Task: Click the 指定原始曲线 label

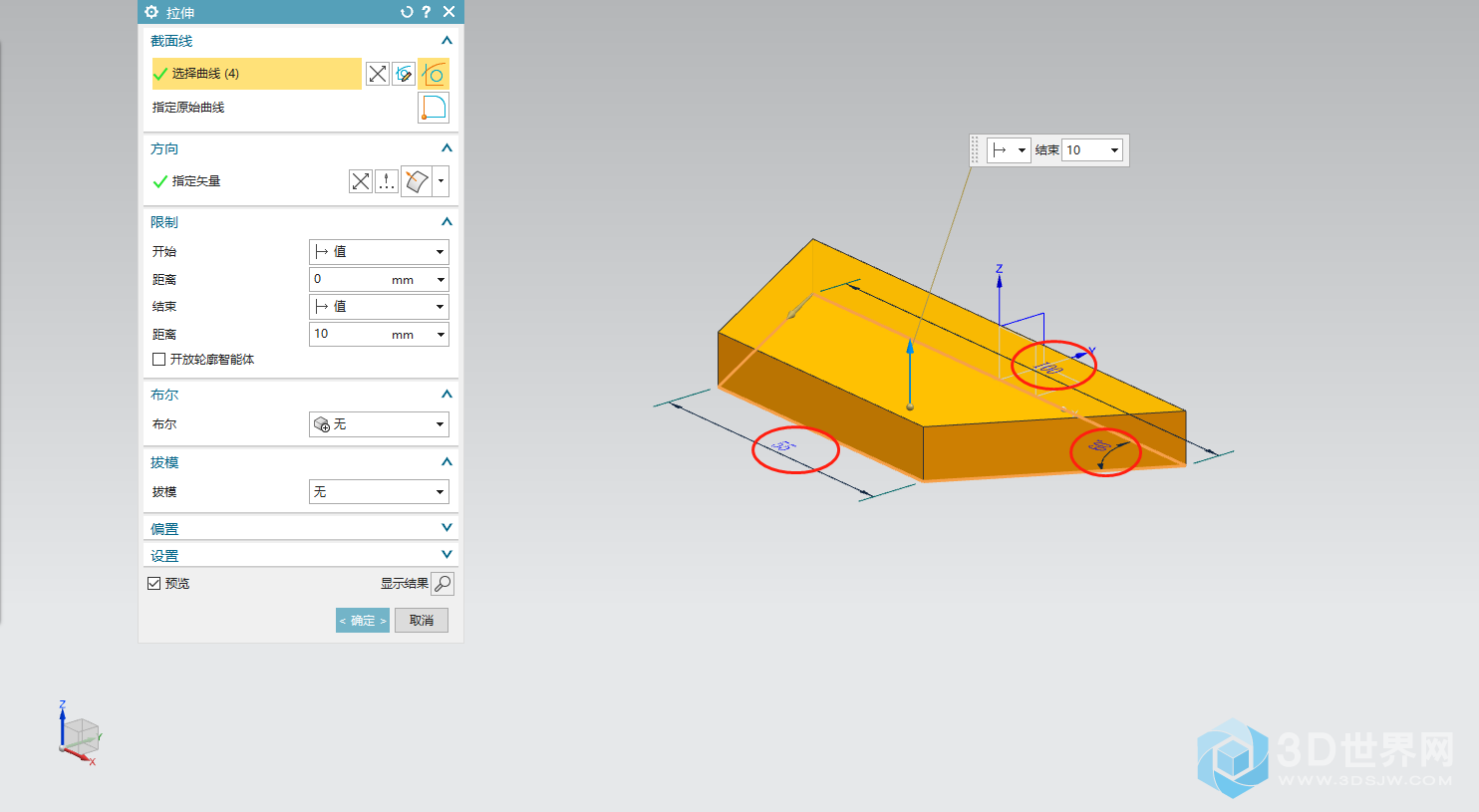Action: [188, 108]
